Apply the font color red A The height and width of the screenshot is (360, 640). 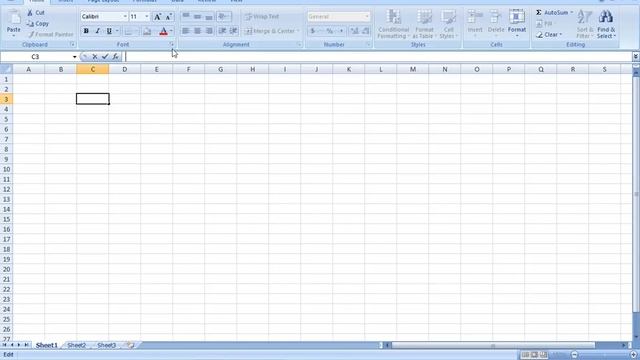163,31
